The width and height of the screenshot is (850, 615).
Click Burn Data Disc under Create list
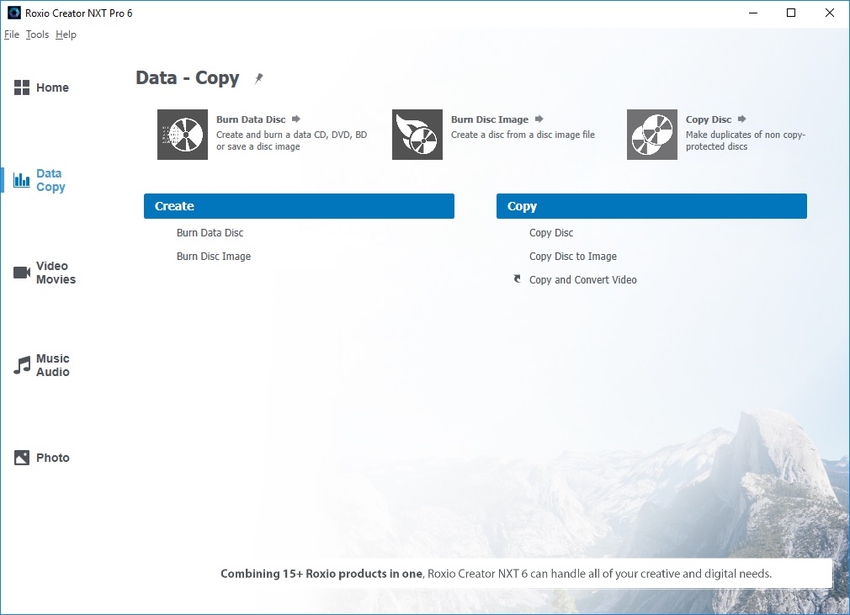pos(210,233)
